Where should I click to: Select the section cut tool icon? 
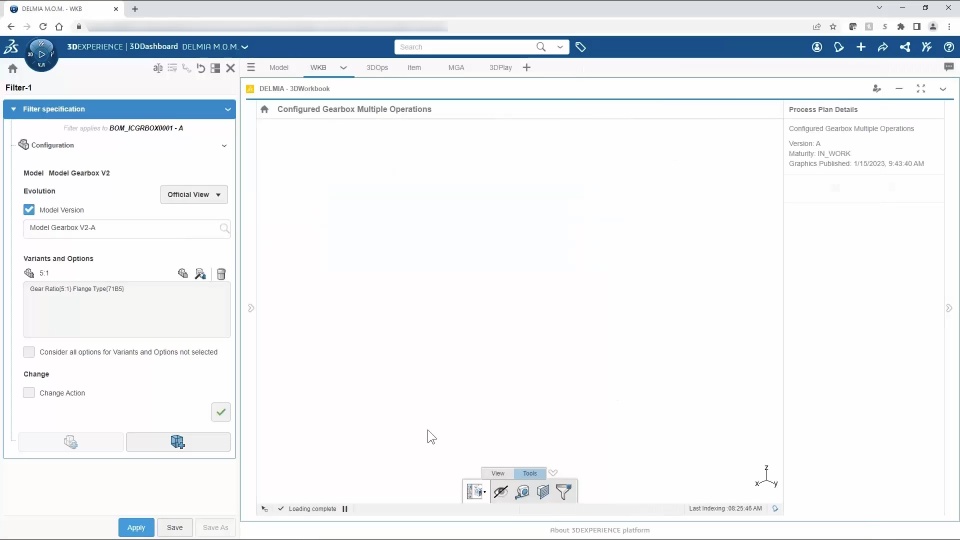[543, 492]
